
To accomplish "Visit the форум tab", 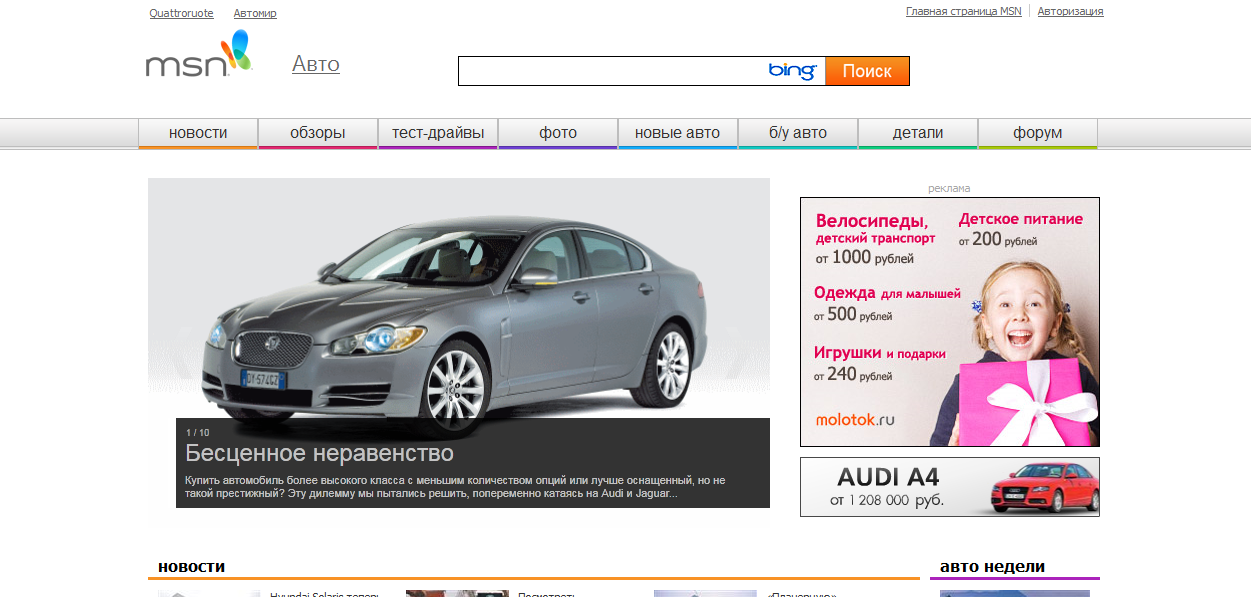I will [1038, 133].
